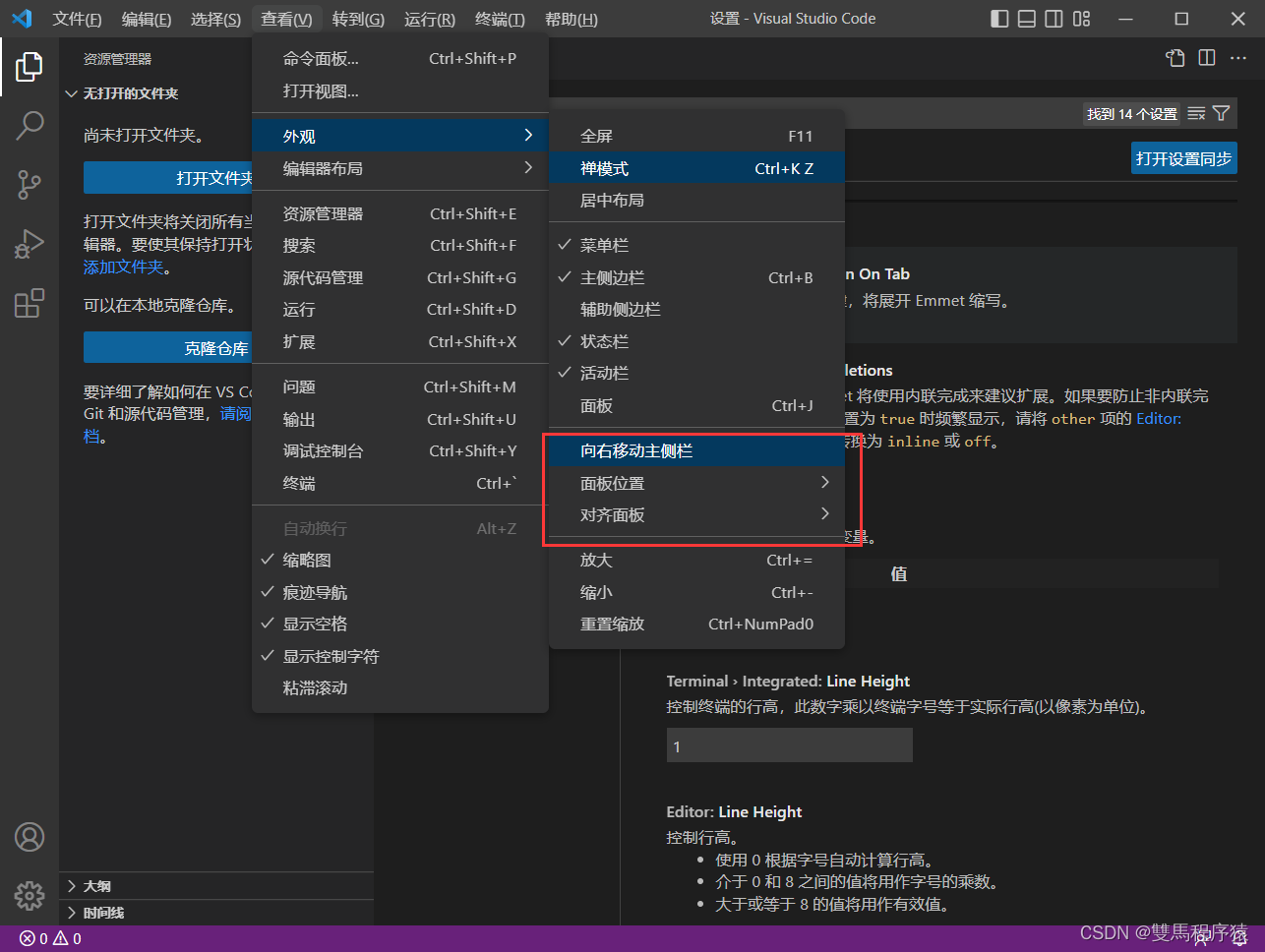1265x952 pixels.
Task: Toggle 活动栏 visibility
Action: pyautogui.click(x=696, y=374)
